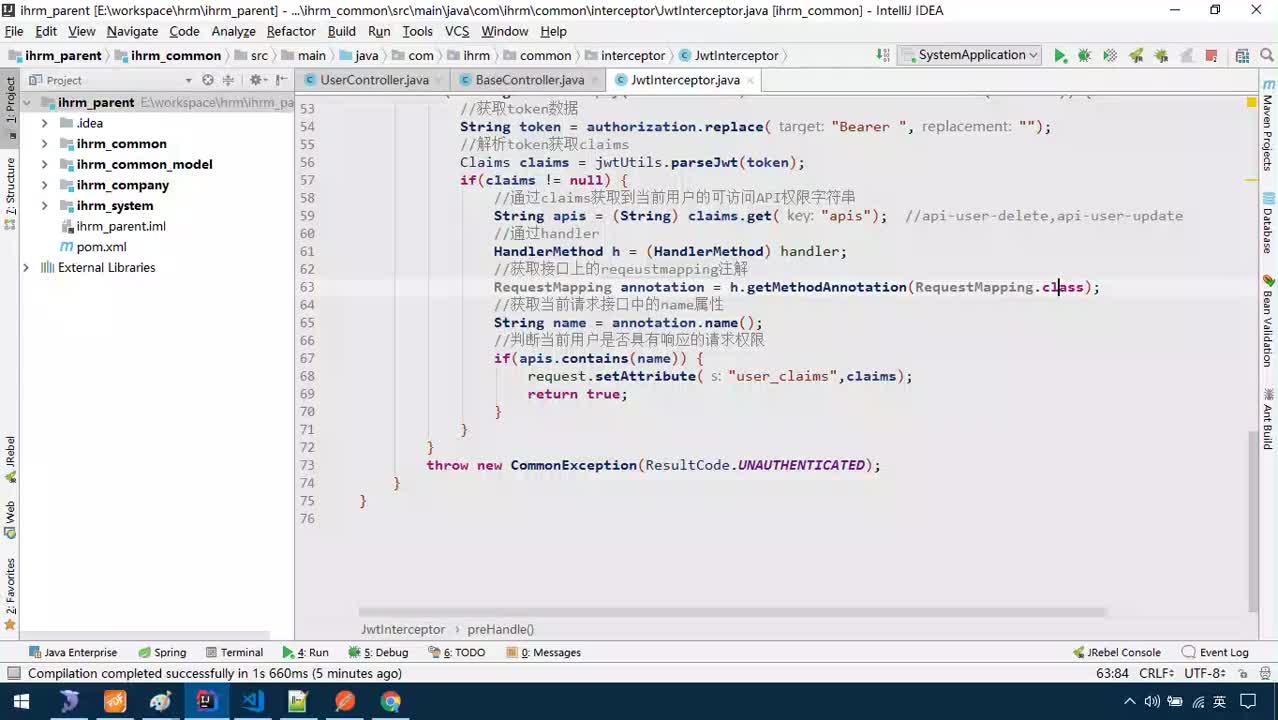Open the Visual Studio Code taskbar icon

click(253, 702)
